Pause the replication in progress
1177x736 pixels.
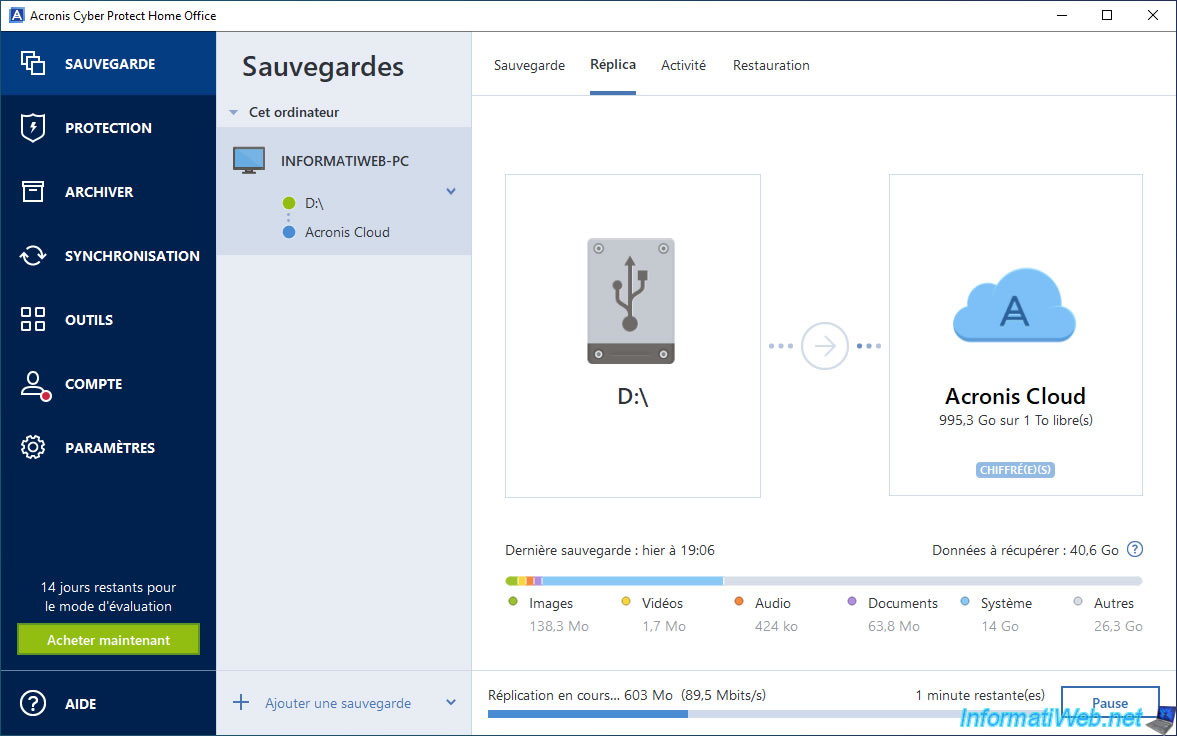point(1109,702)
